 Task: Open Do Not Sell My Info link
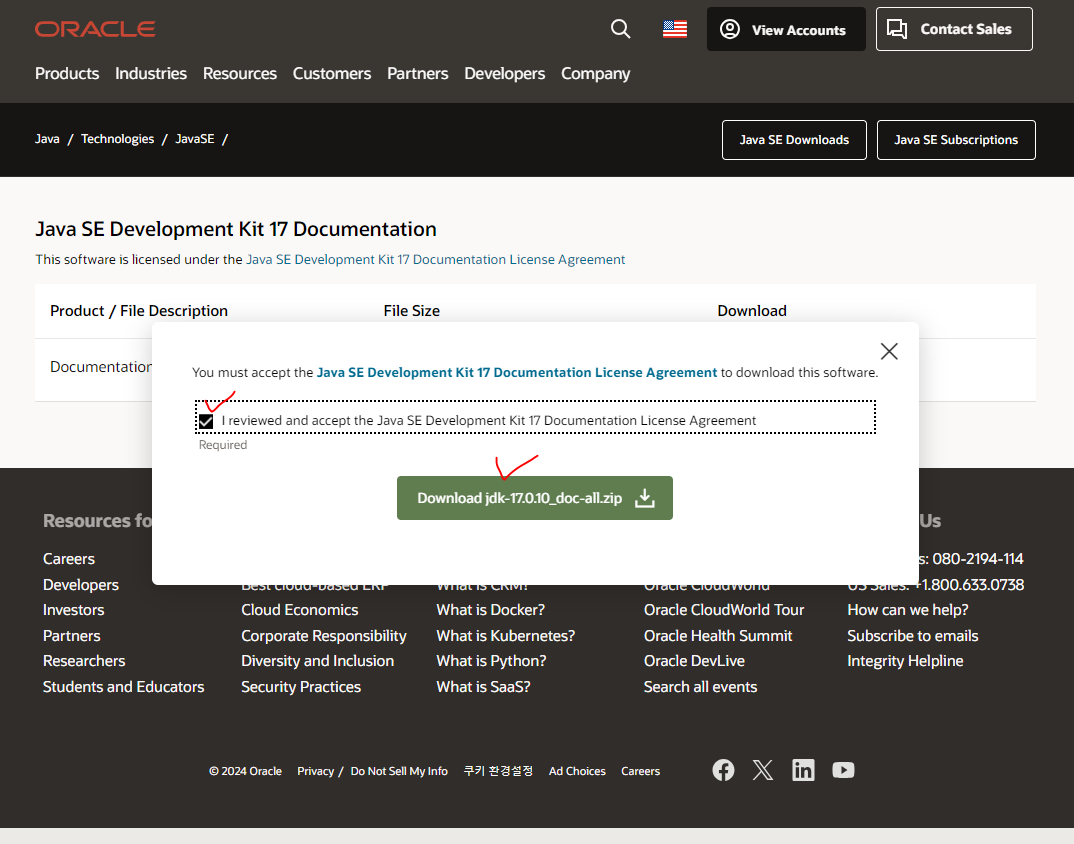coord(399,771)
